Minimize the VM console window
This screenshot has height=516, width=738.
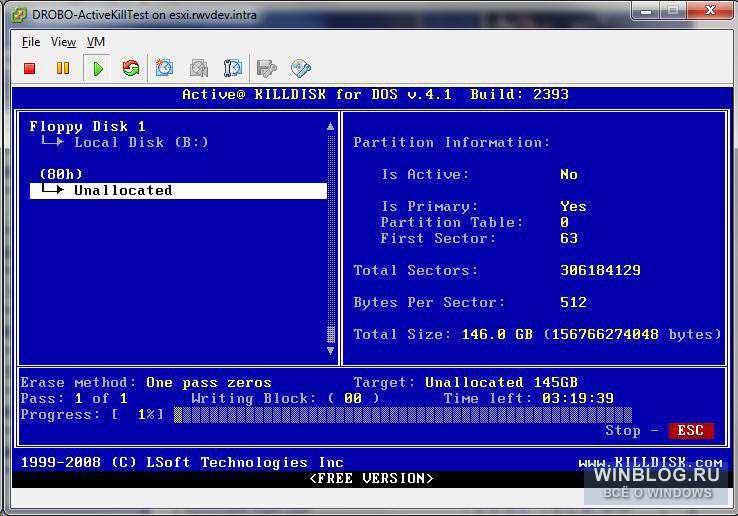coord(646,11)
